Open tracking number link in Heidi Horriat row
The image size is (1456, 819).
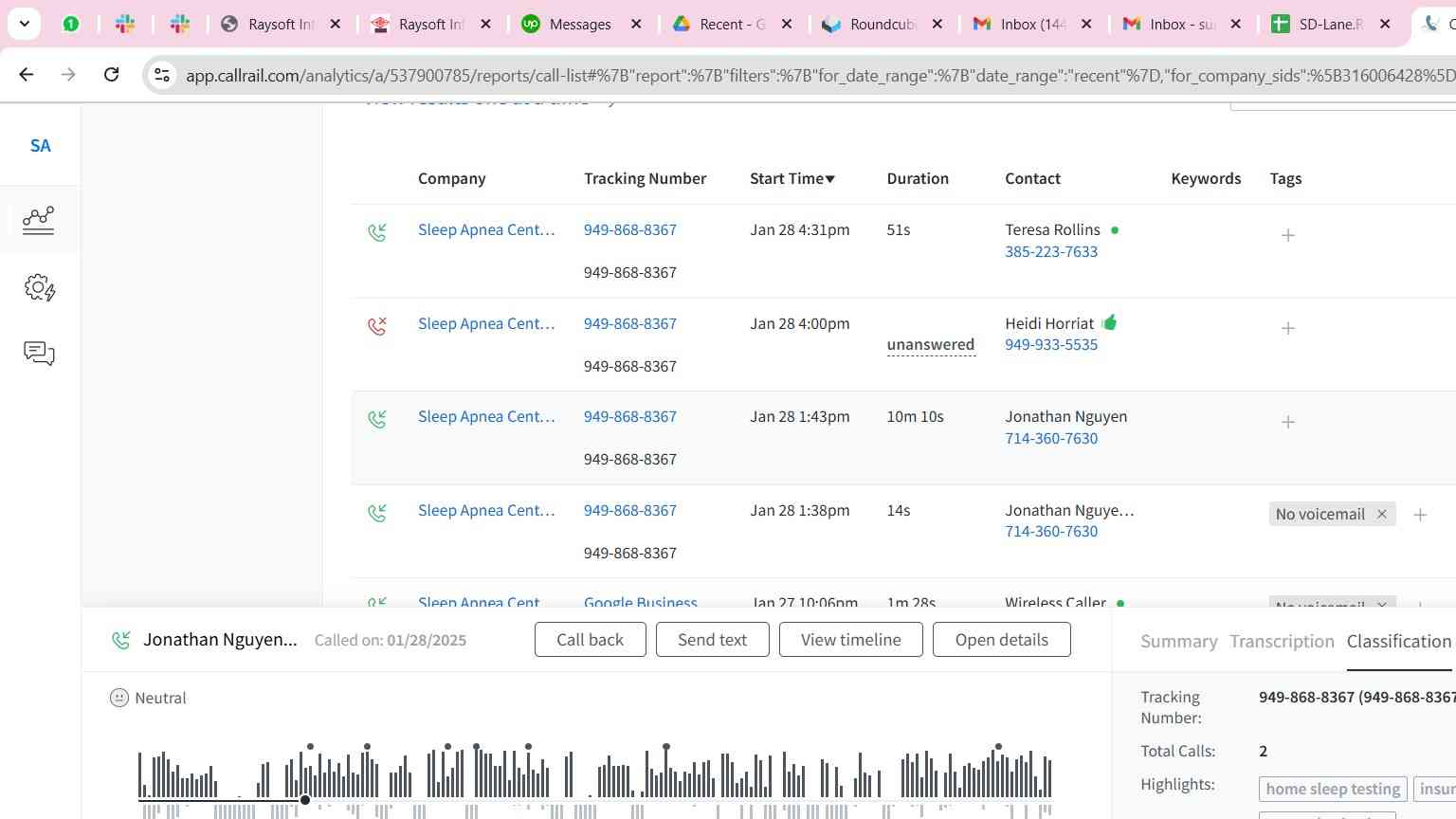coord(630,323)
